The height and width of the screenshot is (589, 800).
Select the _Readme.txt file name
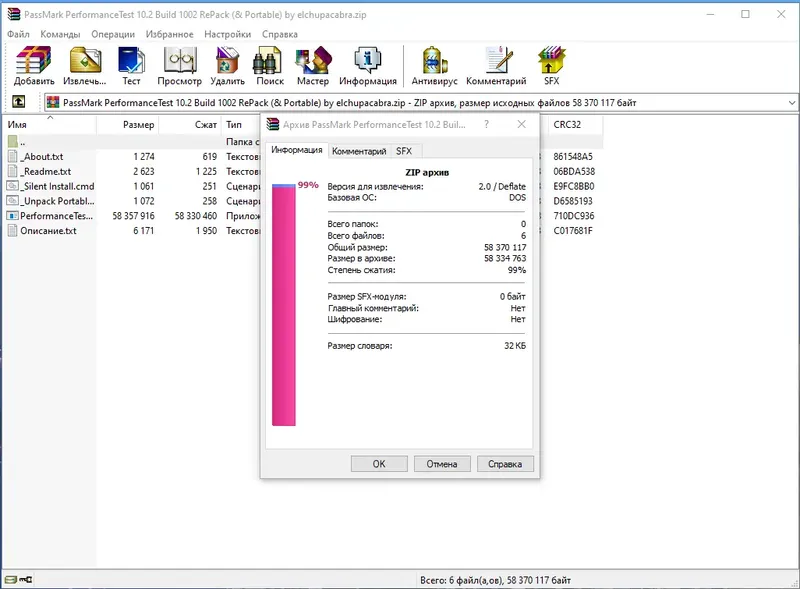tap(46, 171)
